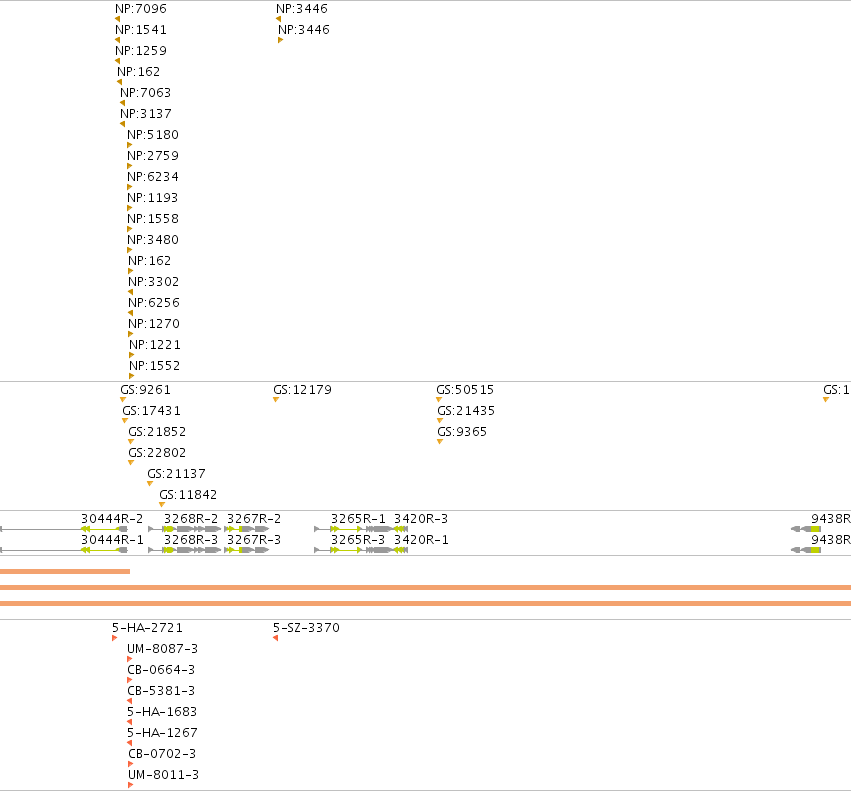The width and height of the screenshot is (851, 791).
Task: Click the 3265R-3 transcript label
Action: 358,540
